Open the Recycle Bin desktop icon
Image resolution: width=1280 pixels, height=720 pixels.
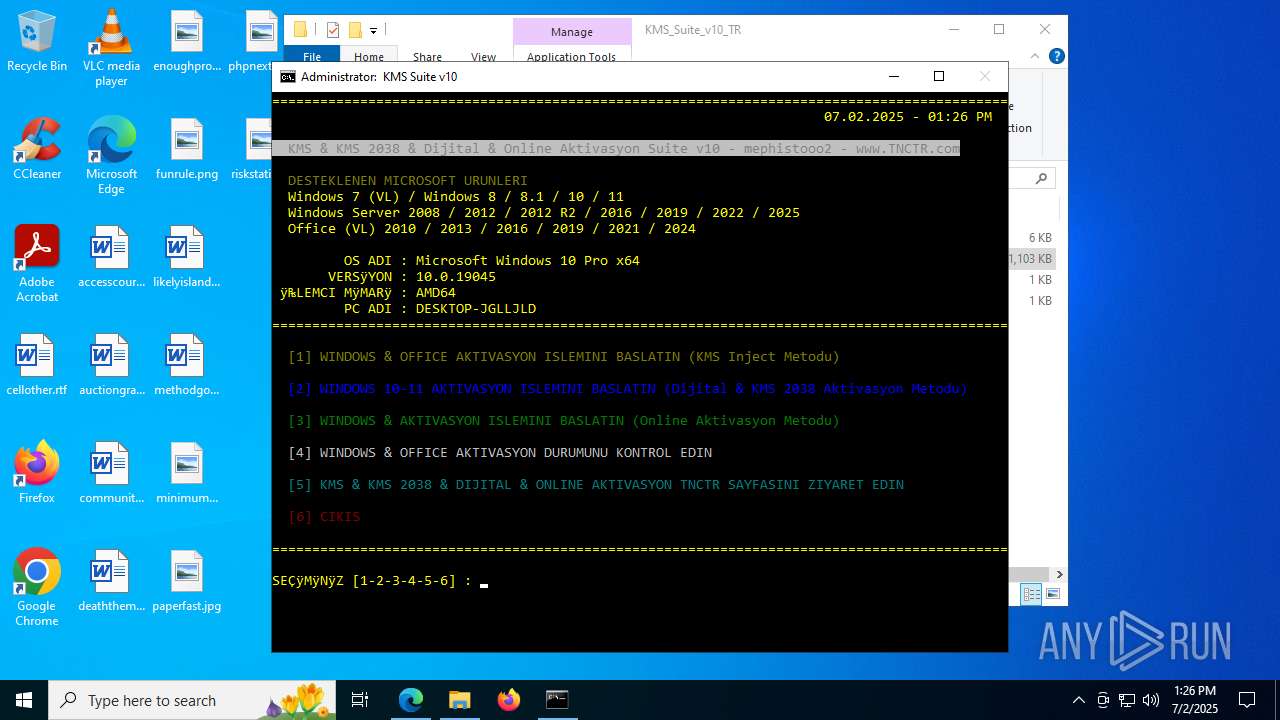tap(37, 42)
